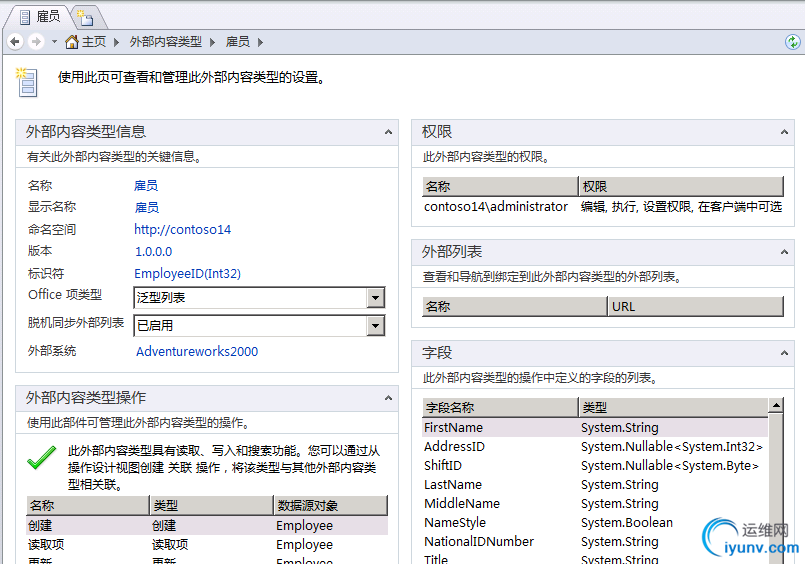Click scroll-up arrow in 字段 list
The image size is (805, 564).
(x=776, y=405)
